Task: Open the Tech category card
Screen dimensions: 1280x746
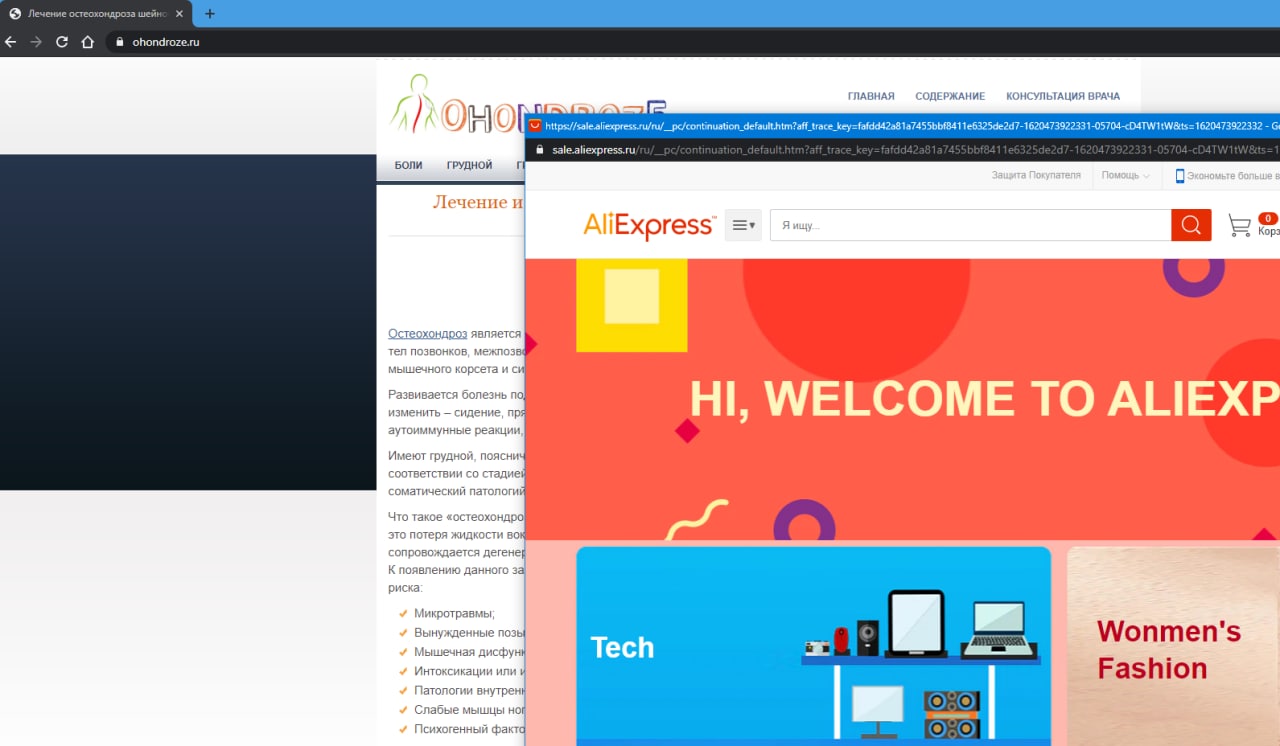Action: pos(814,646)
